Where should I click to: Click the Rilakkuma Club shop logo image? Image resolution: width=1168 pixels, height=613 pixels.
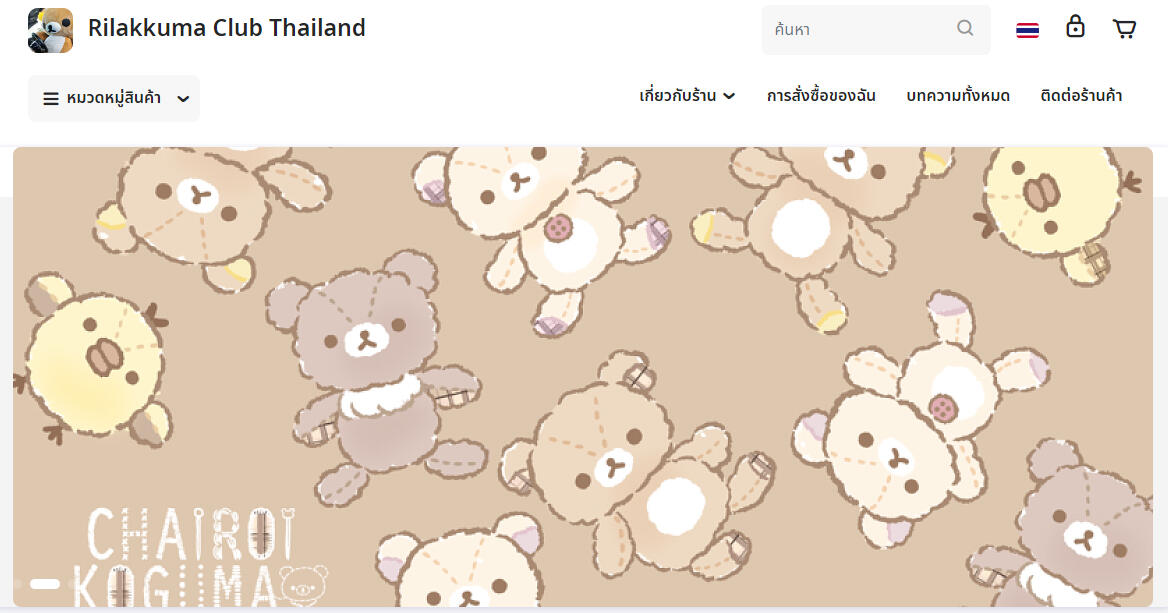[x=51, y=31]
